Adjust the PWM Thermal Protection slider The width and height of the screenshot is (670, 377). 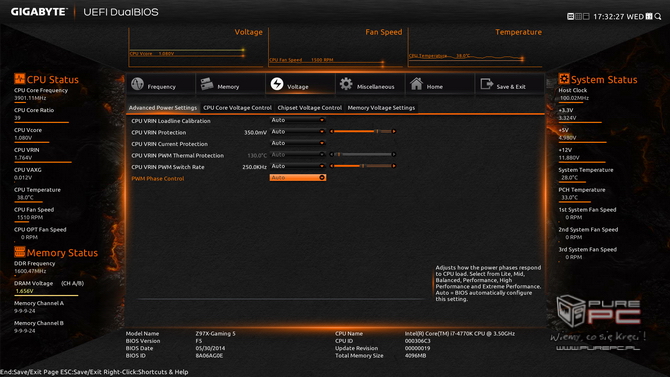(362, 154)
